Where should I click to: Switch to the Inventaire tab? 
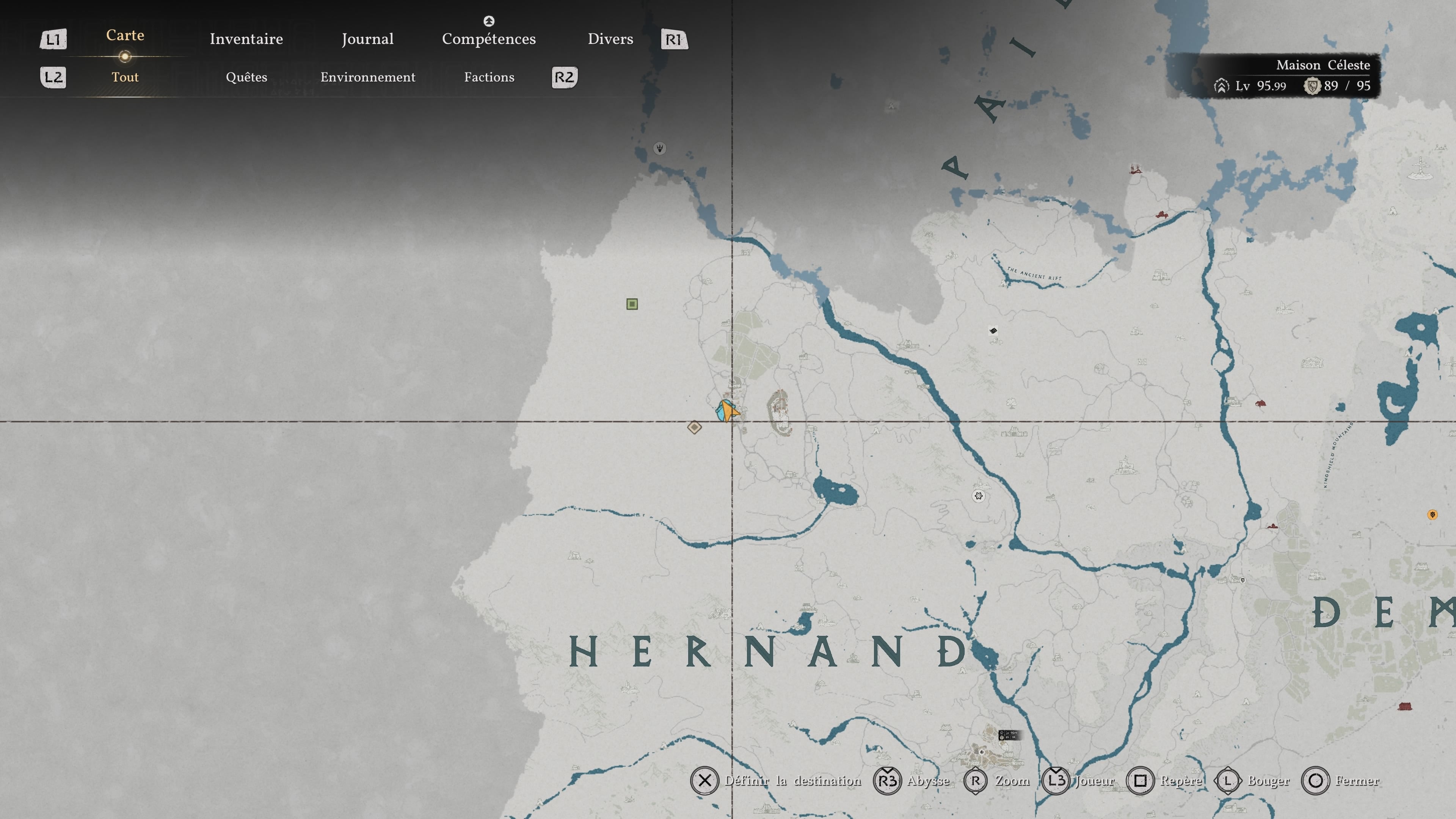(x=246, y=39)
